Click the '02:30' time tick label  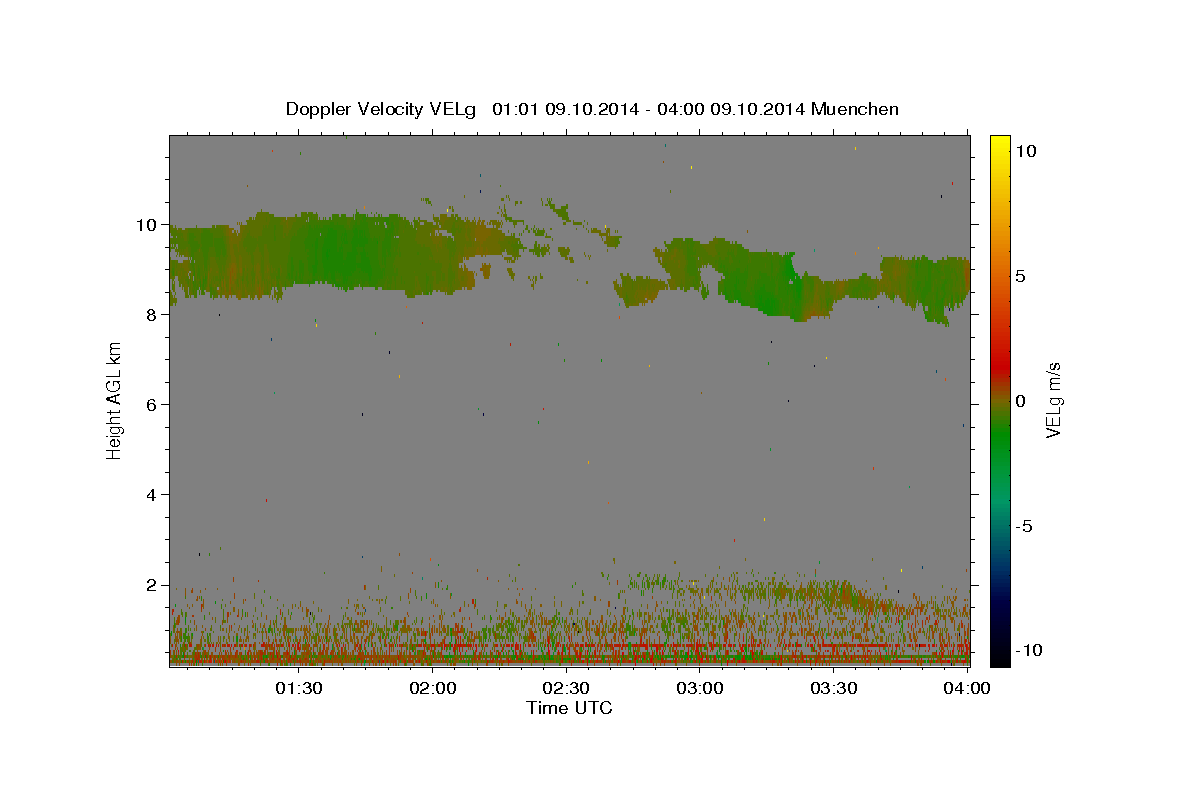tap(566, 688)
